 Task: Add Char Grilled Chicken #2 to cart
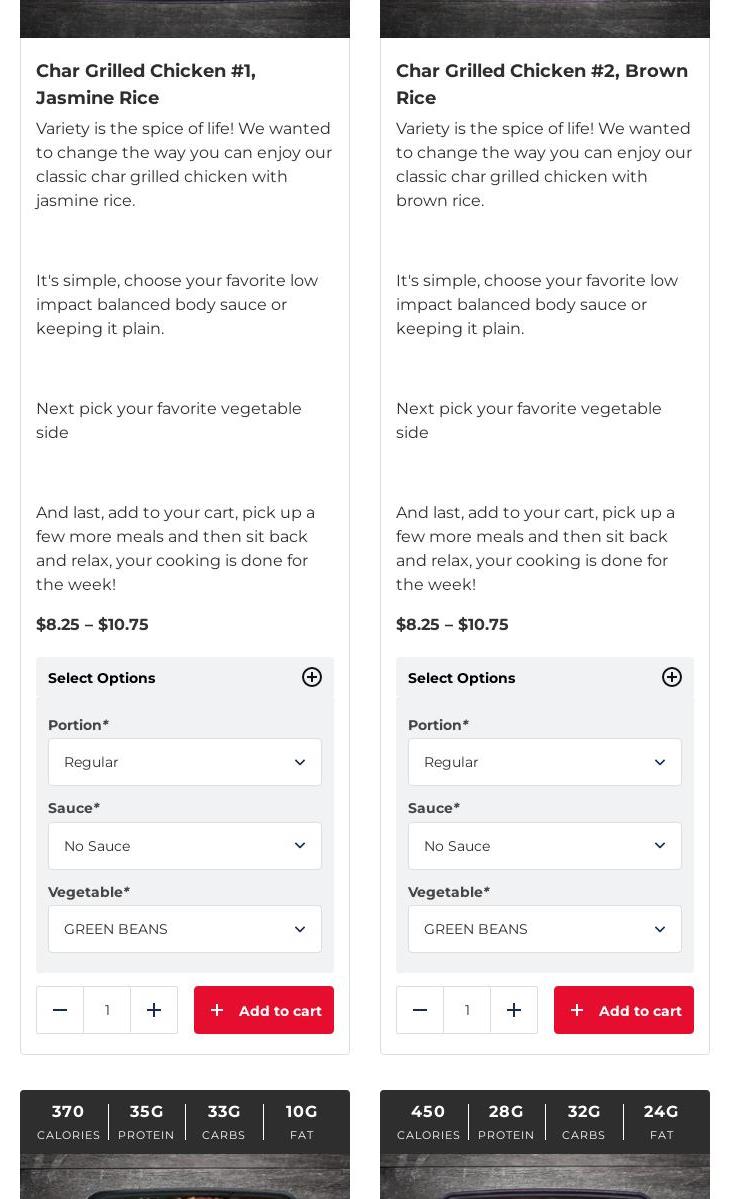click(x=624, y=1010)
